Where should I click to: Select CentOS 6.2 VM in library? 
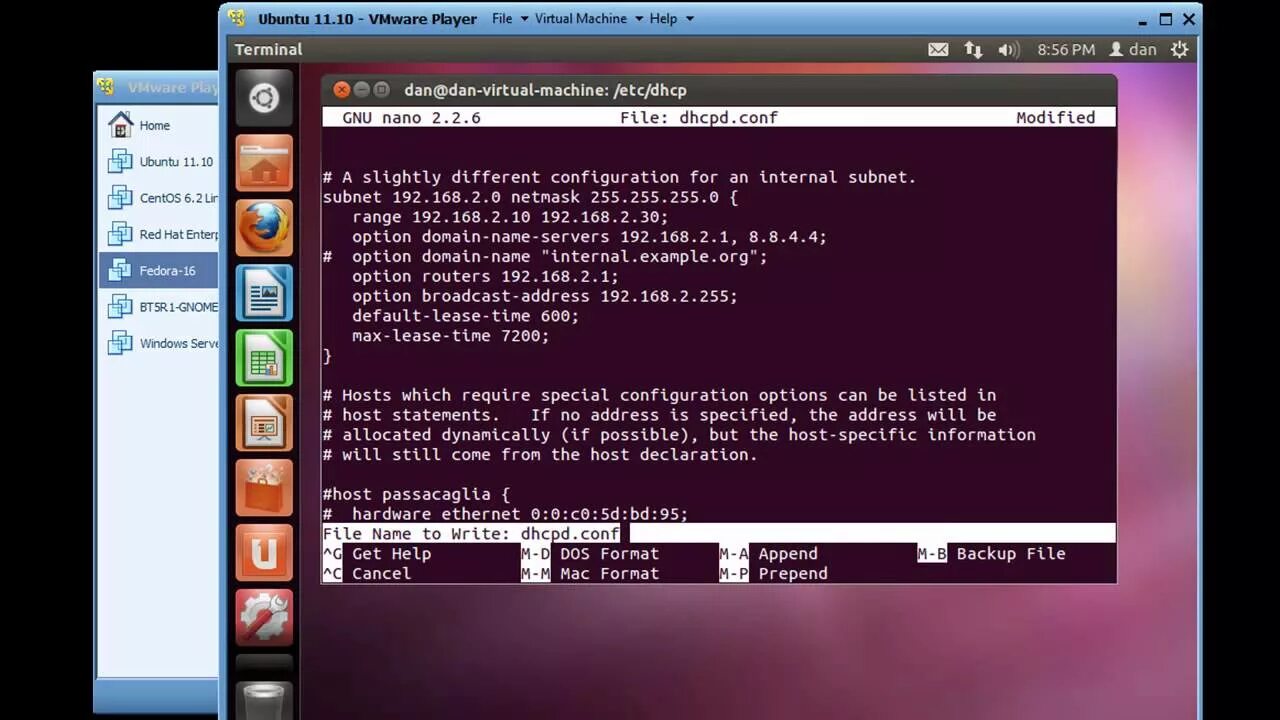point(158,198)
